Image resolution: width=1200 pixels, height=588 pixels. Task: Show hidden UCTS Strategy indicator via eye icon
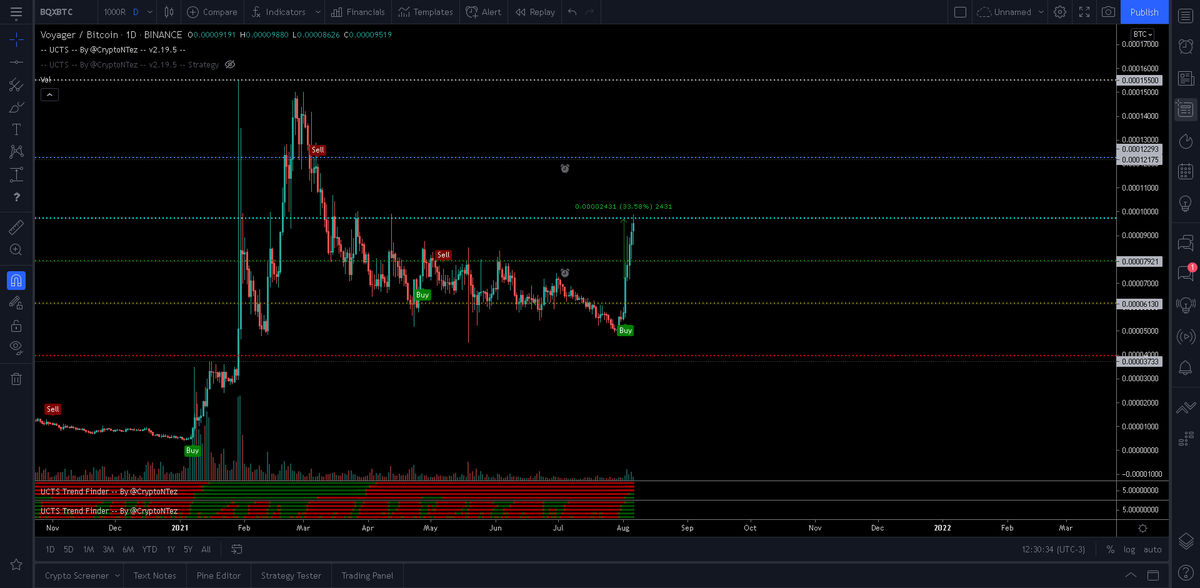230,64
